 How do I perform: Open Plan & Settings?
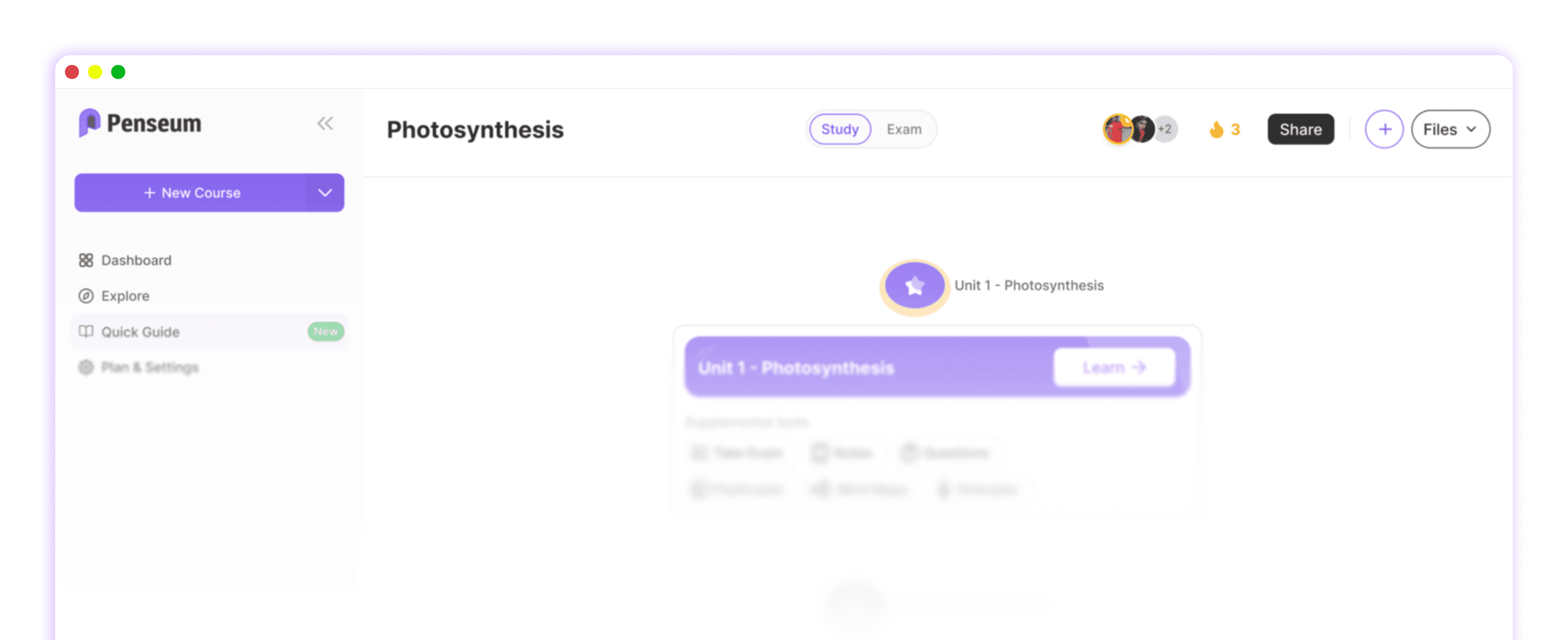pyautogui.click(x=149, y=367)
